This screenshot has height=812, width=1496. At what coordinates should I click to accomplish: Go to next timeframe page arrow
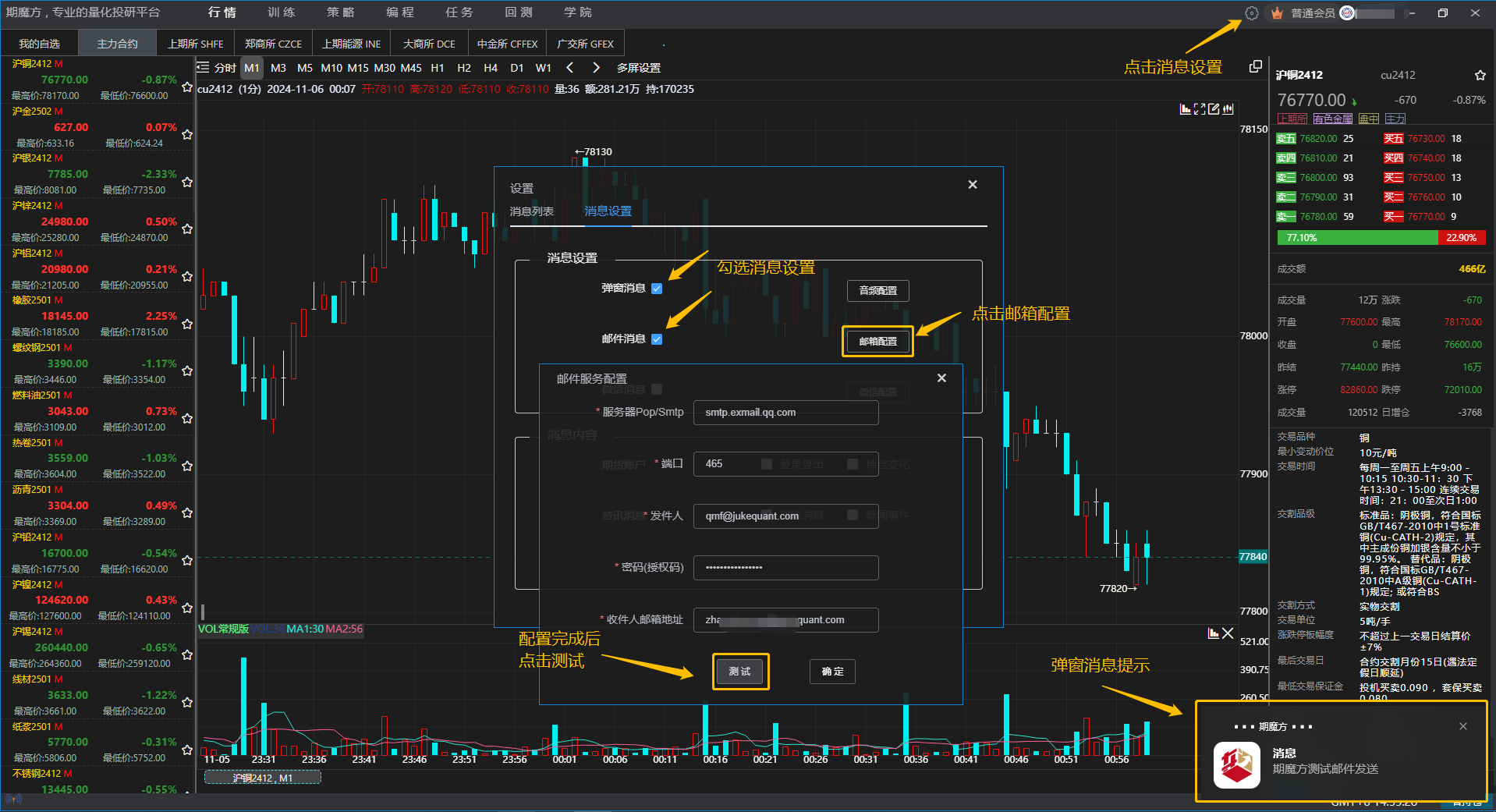[x=596, y=68]
